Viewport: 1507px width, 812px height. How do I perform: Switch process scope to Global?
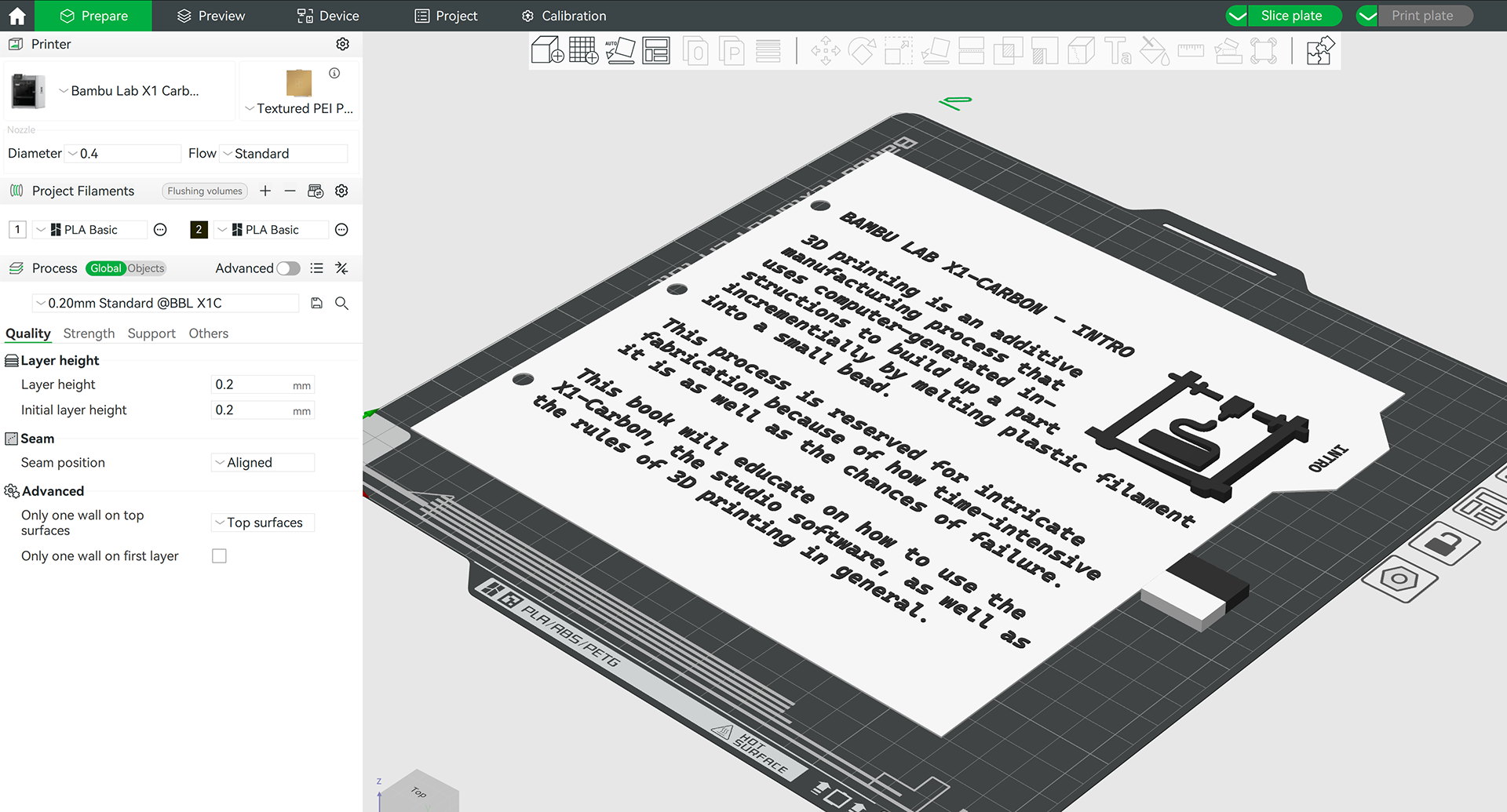106,268
